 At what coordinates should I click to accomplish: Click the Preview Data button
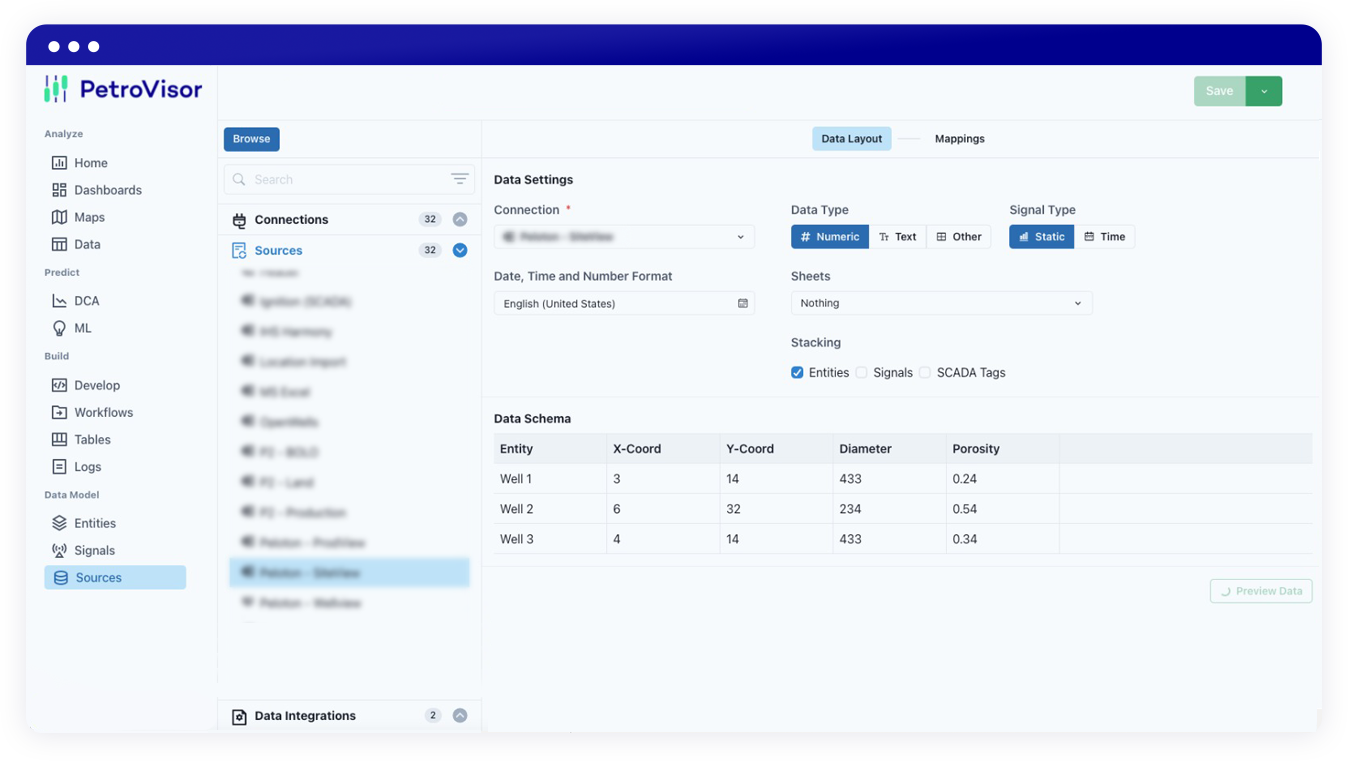(1261, 591)
